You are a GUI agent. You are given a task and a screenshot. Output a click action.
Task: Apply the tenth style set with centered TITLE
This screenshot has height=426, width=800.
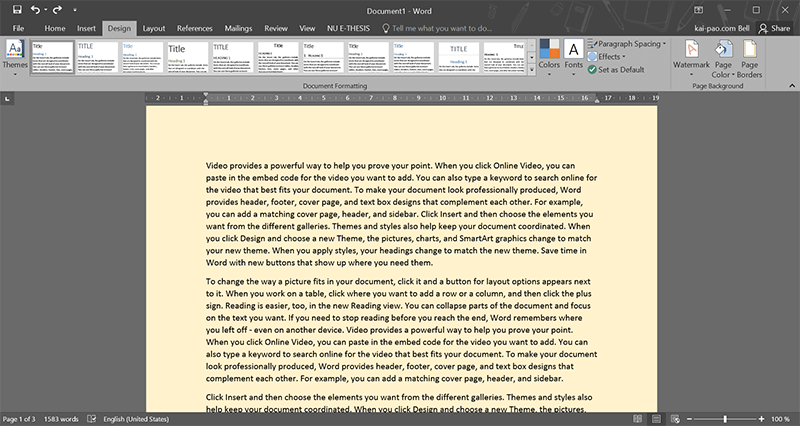tap(458, 57)
